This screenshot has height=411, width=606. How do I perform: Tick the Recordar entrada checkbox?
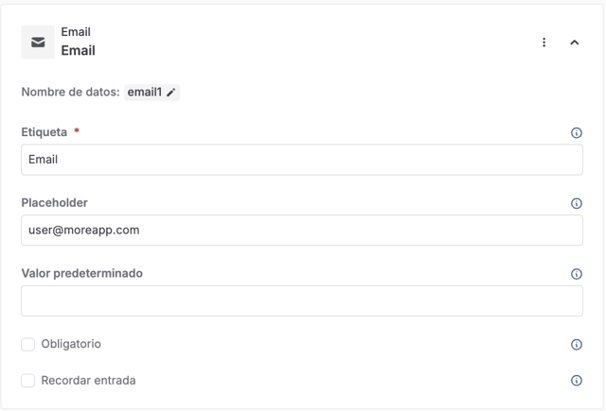pyautogui.click(x=28, y=381)
